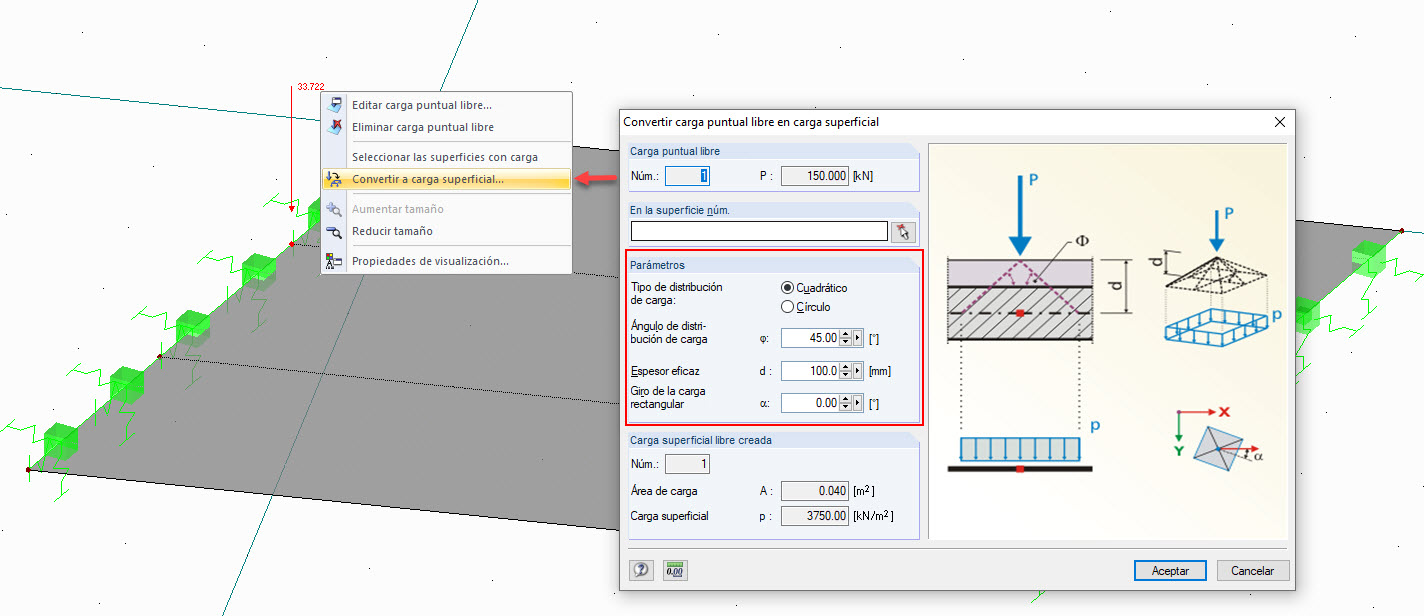
Task: Click the P value field showing 150.000
Action: [x=814, y=176]
